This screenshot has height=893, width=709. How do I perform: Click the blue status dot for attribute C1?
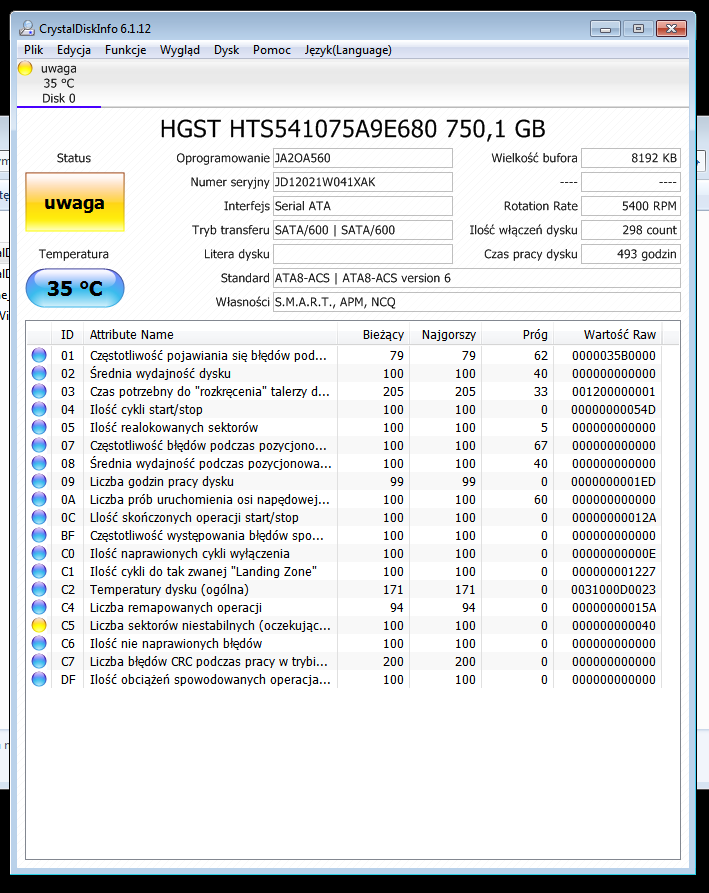coord(39,571)
